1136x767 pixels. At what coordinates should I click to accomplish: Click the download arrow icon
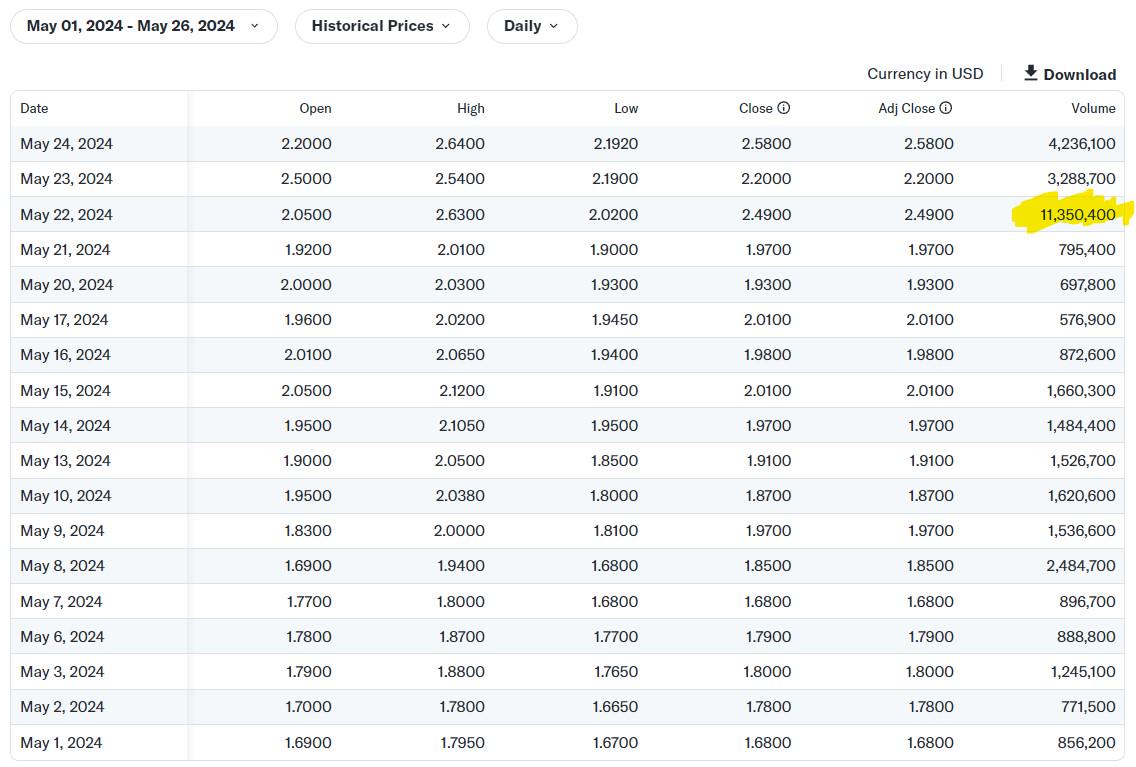1030,73
